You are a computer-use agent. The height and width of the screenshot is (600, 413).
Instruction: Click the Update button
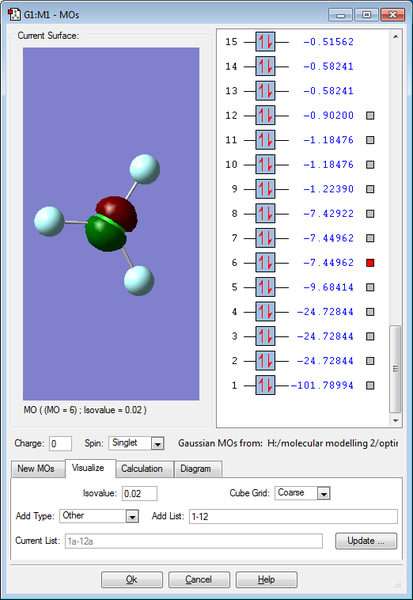(x=366, y=541)
